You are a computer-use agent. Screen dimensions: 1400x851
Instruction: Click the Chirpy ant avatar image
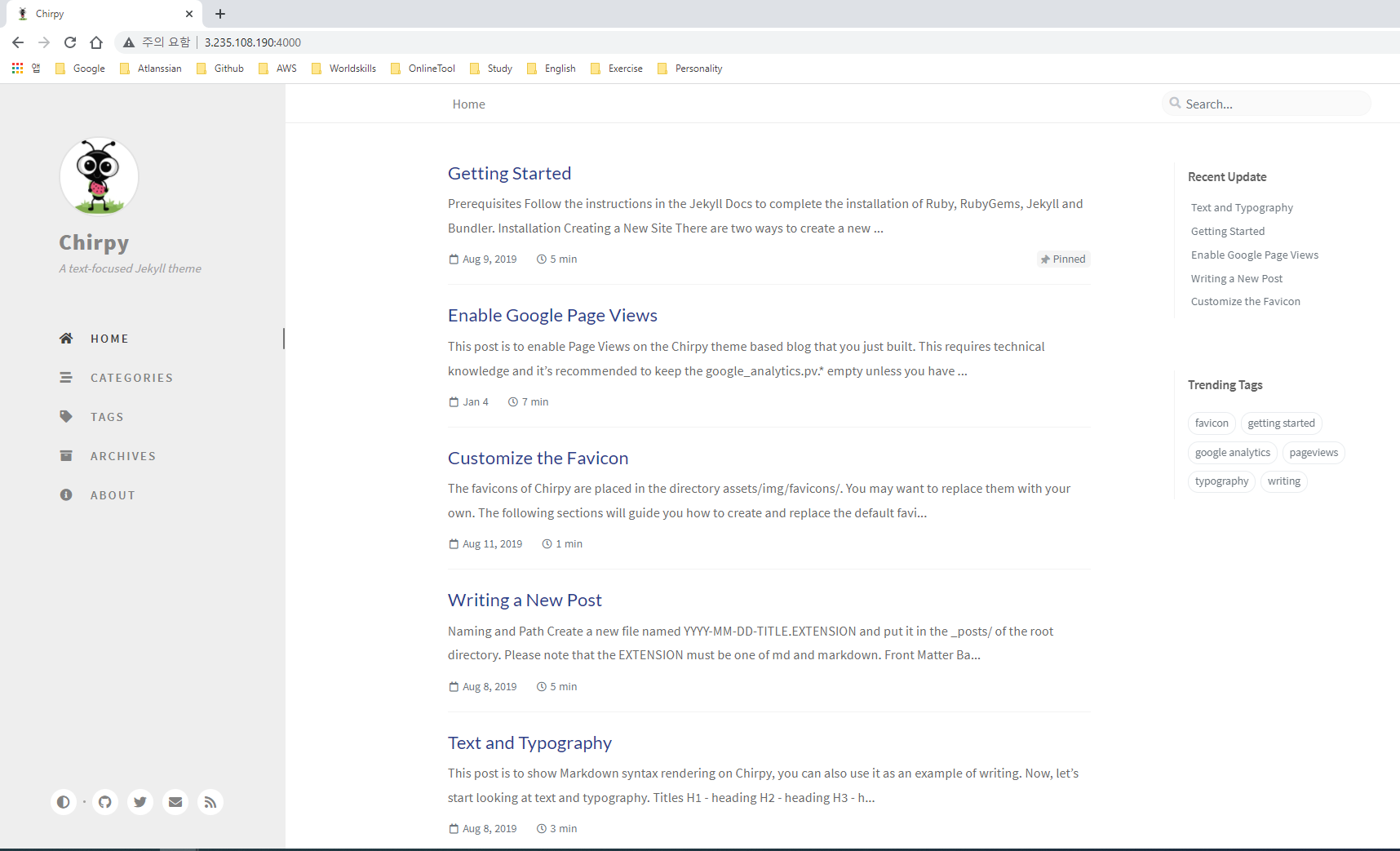pyautogui.click(x=99, y=176)
